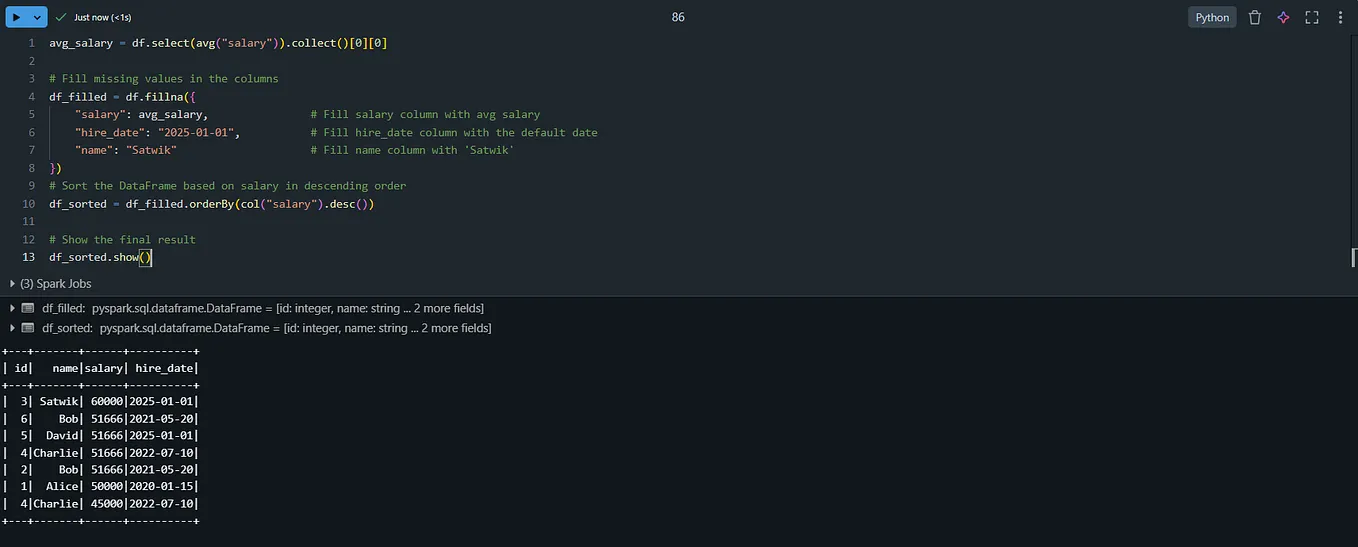The width and height of the screenshot is (1358, 547).
Task: Click the output table header row
Action: pos(100,368)
